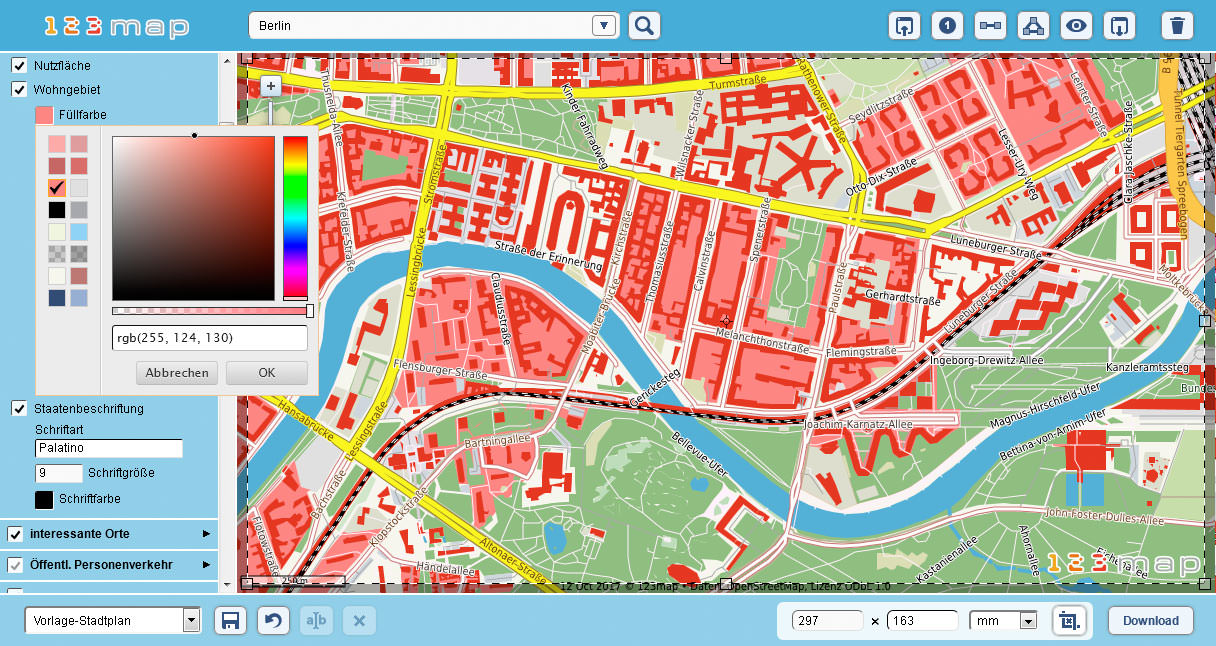The width and height of the screenshot is (1216, 646).
Task: Uncheck the Wohngebiet checkbox
Action: coord(18,89)
